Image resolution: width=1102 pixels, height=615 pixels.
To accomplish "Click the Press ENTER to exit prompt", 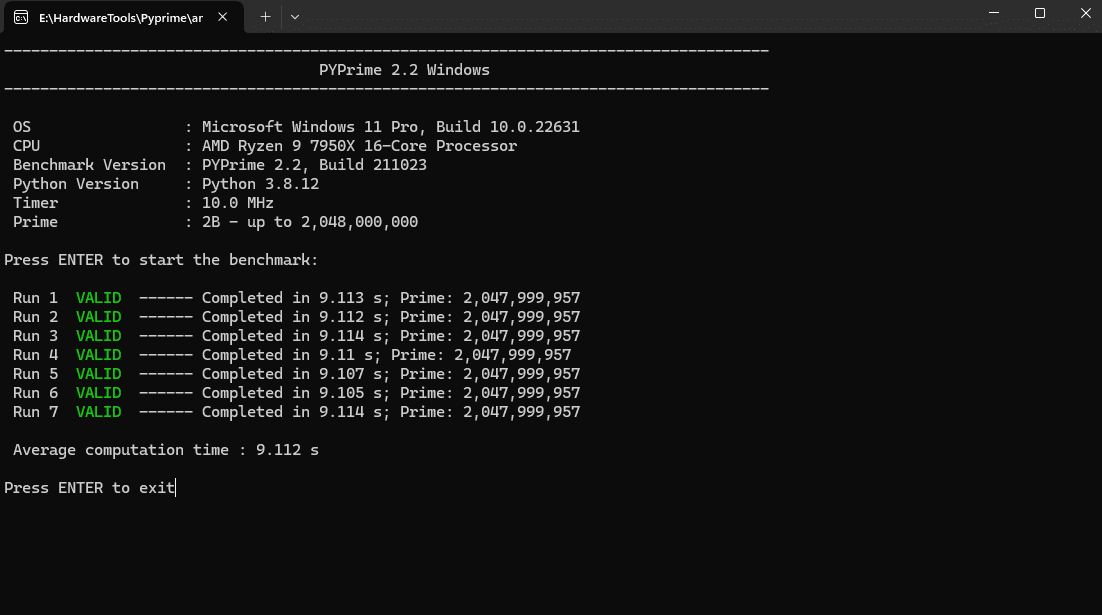I will point(89,488).
